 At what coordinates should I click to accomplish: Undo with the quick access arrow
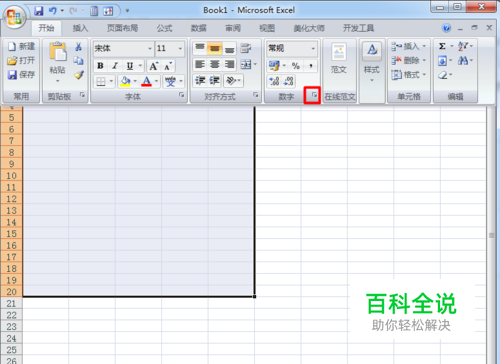click(53, 11)
